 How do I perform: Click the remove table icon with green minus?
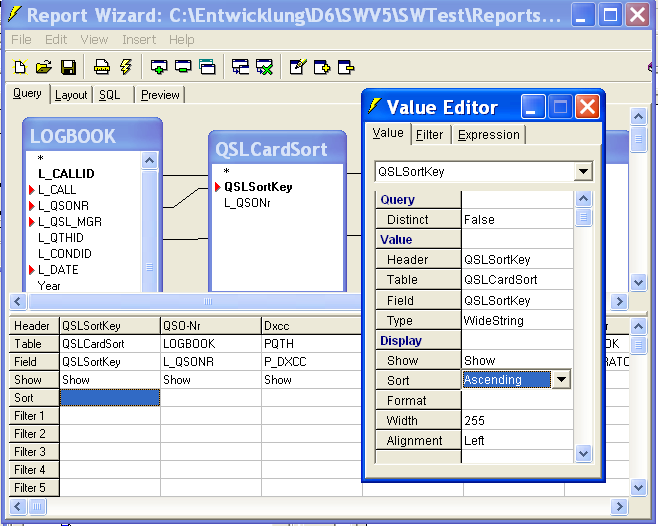pos(183,67)
